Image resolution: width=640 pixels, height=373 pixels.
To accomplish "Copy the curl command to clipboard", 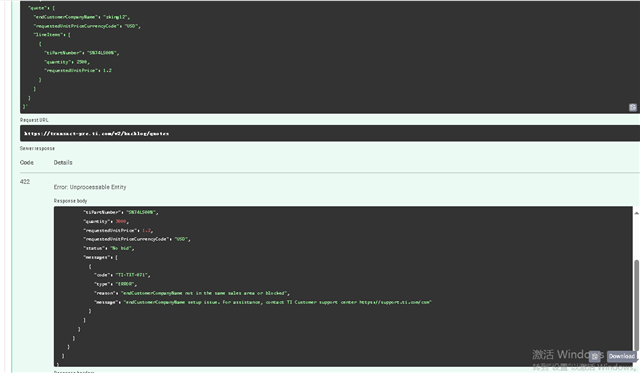I will tap(632, 107).
